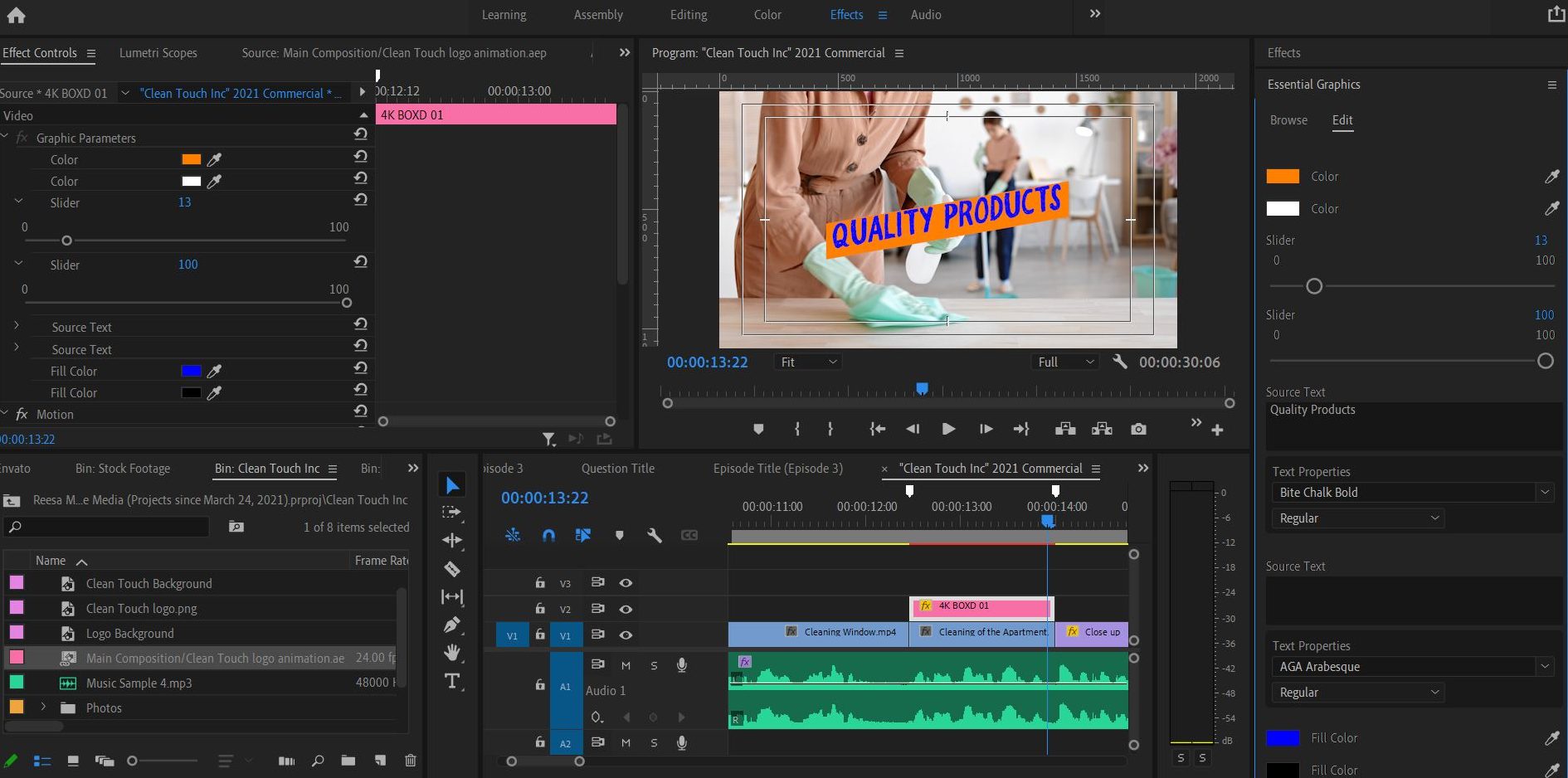Open Program Monitor settings wrench
Screen dimensions: 1568x778
coord(1119,362)
